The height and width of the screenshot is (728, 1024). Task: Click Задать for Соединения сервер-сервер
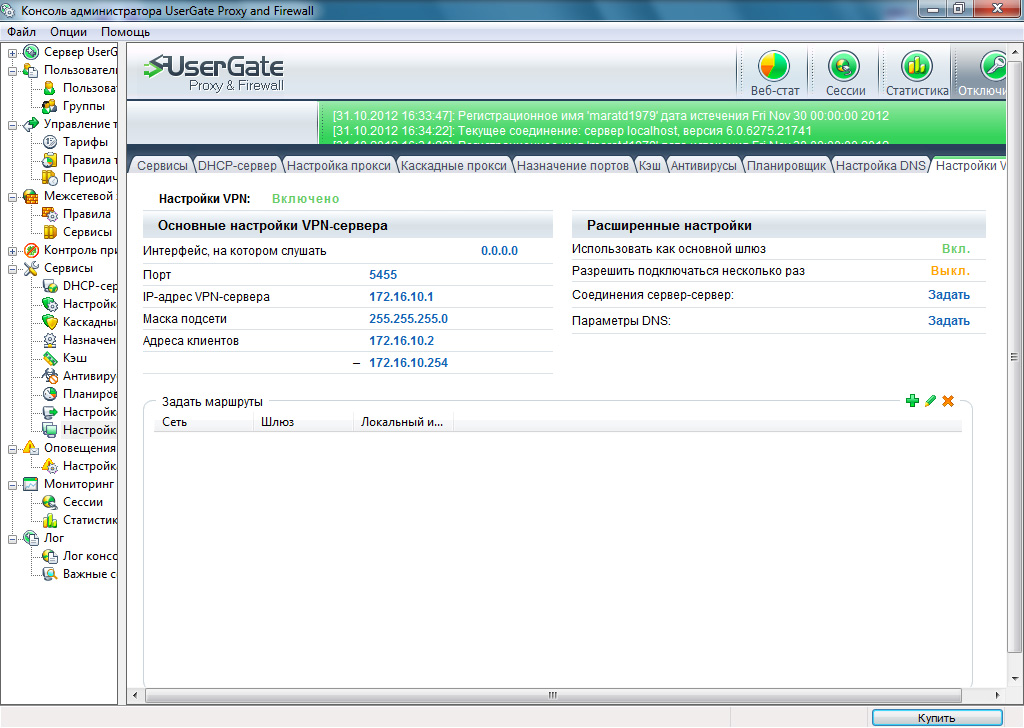[x=948, y=294]
